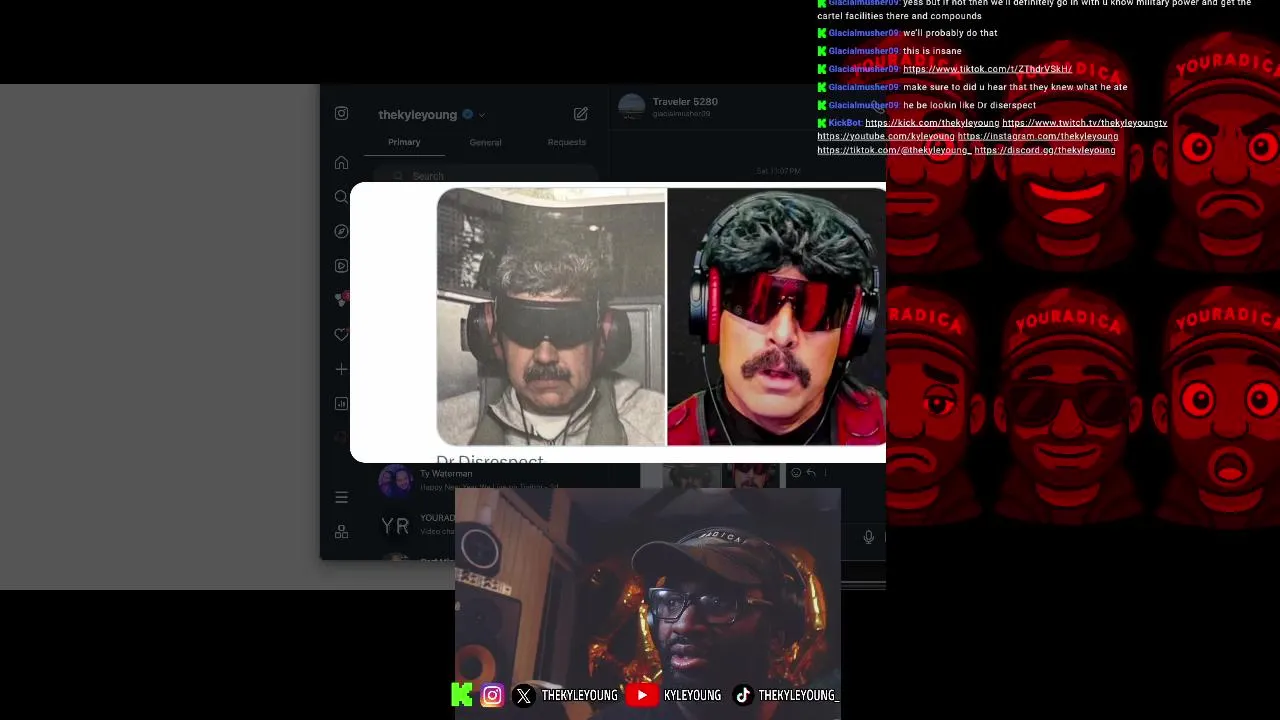1280x720 pixels.
Task: Click the streamer webcam overlay
Action: pyautogui.click(x=648, y=604)
